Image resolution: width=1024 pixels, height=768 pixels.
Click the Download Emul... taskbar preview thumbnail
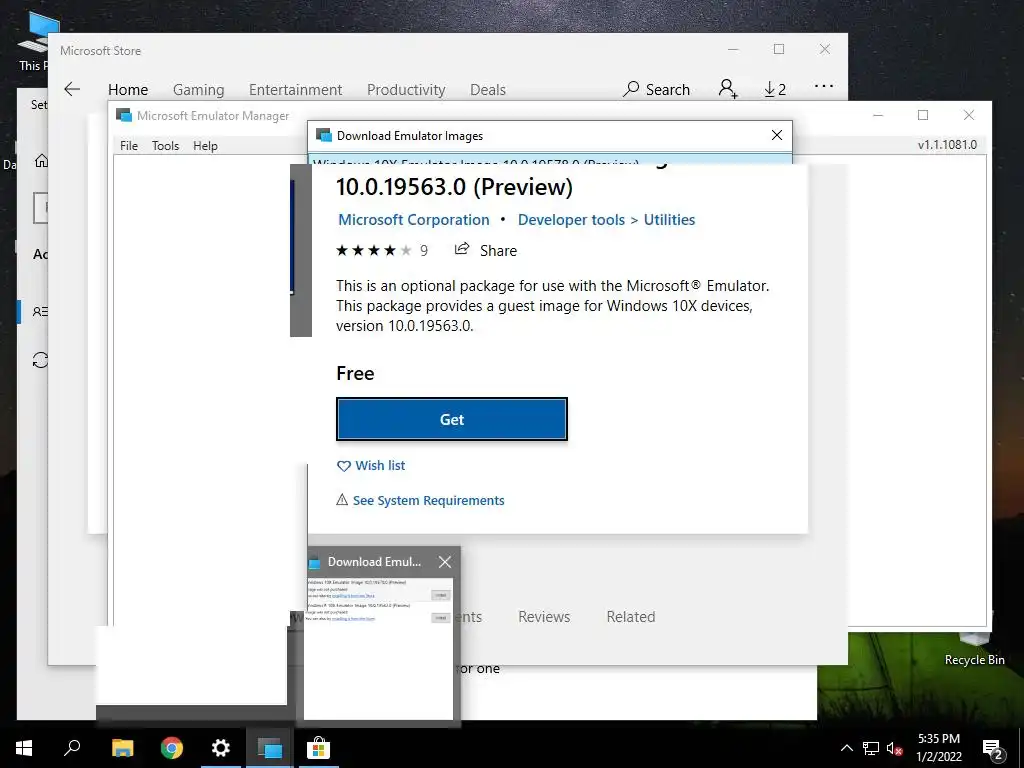coord(378,647)
